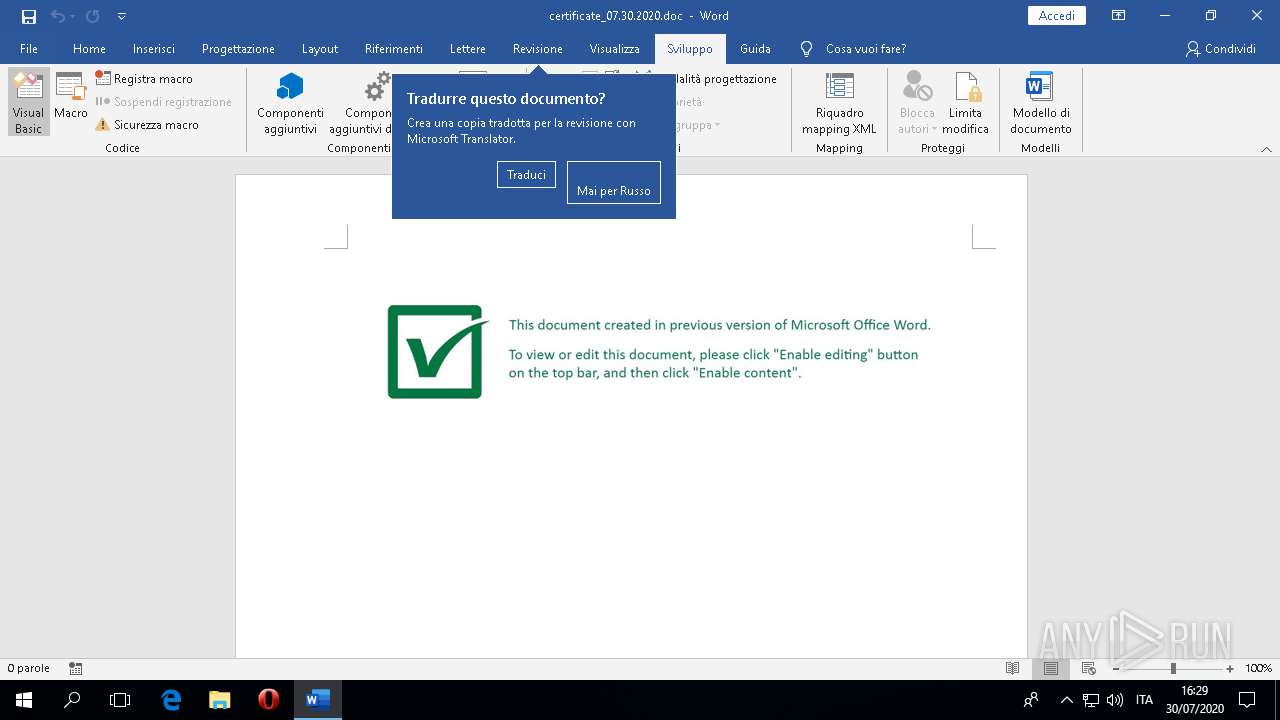Open Modello di documento dialog
Viewport: 1280px width, 720px height.
point(1040,103)
